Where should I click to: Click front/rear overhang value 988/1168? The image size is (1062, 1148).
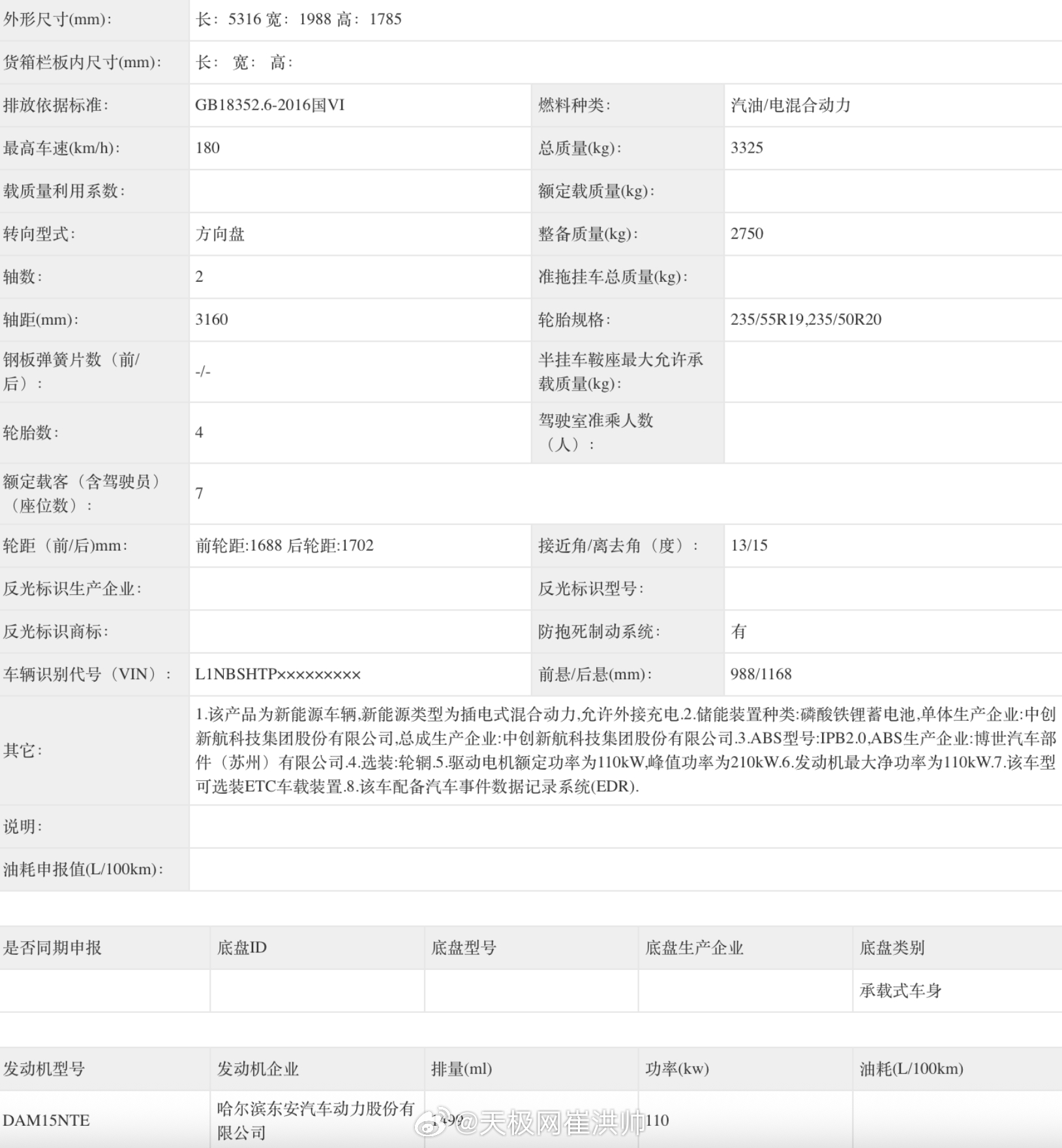[x=761, y=674]
